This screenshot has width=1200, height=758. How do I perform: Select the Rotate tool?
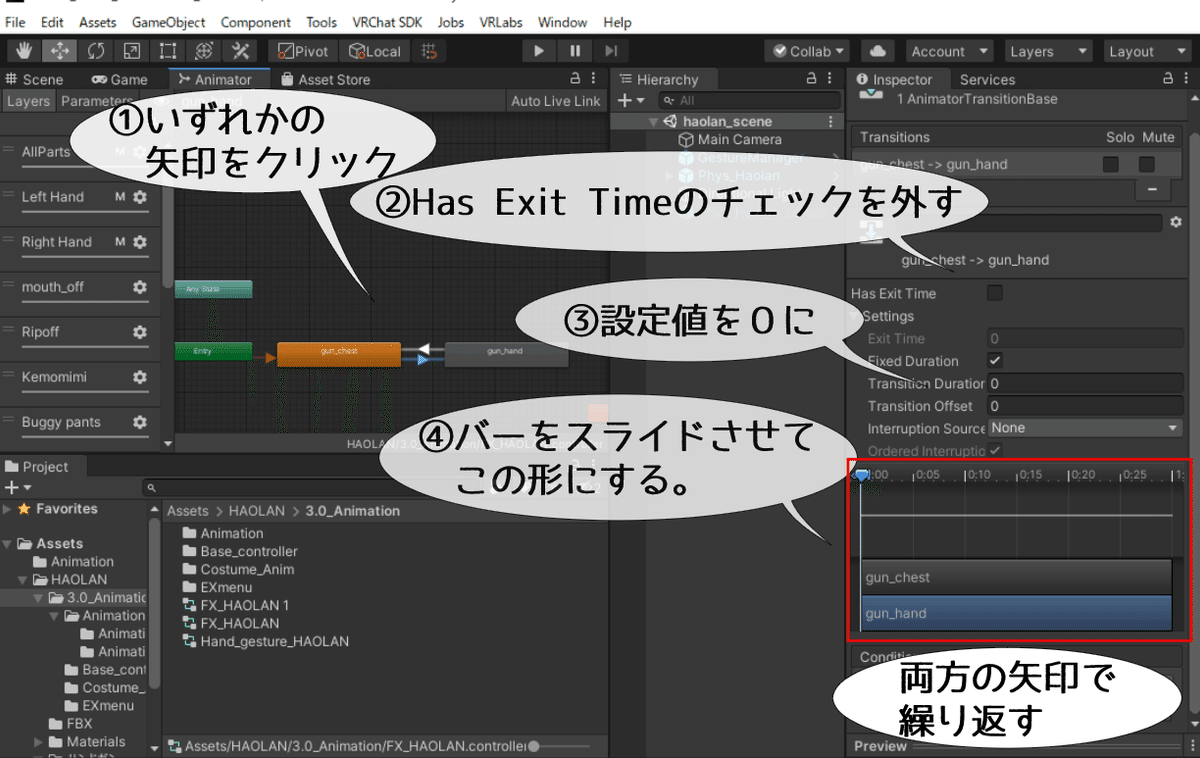click(96, 51)
